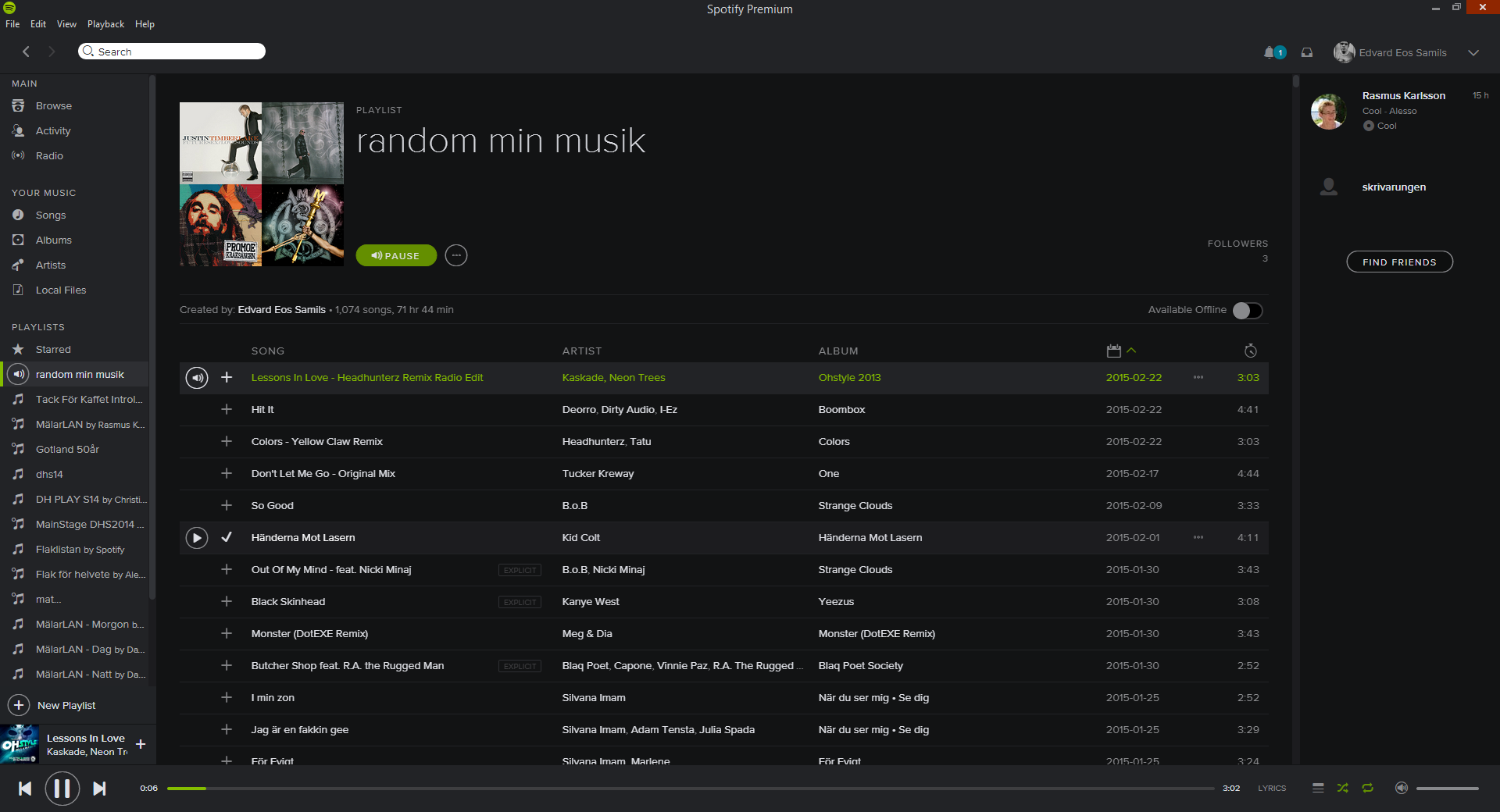Play Händerna Mot Lasern track
The image size is (1500, 812).
click(x=197, y=538)
